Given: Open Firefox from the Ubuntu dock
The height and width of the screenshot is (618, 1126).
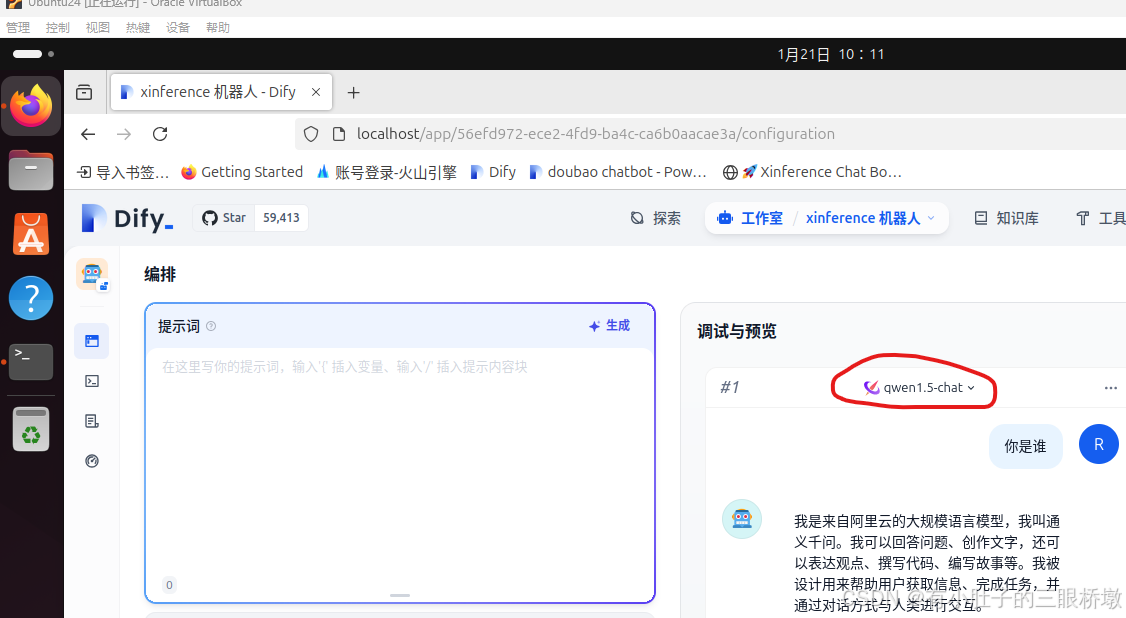Looking at the screenshot, I should point(31,106).
